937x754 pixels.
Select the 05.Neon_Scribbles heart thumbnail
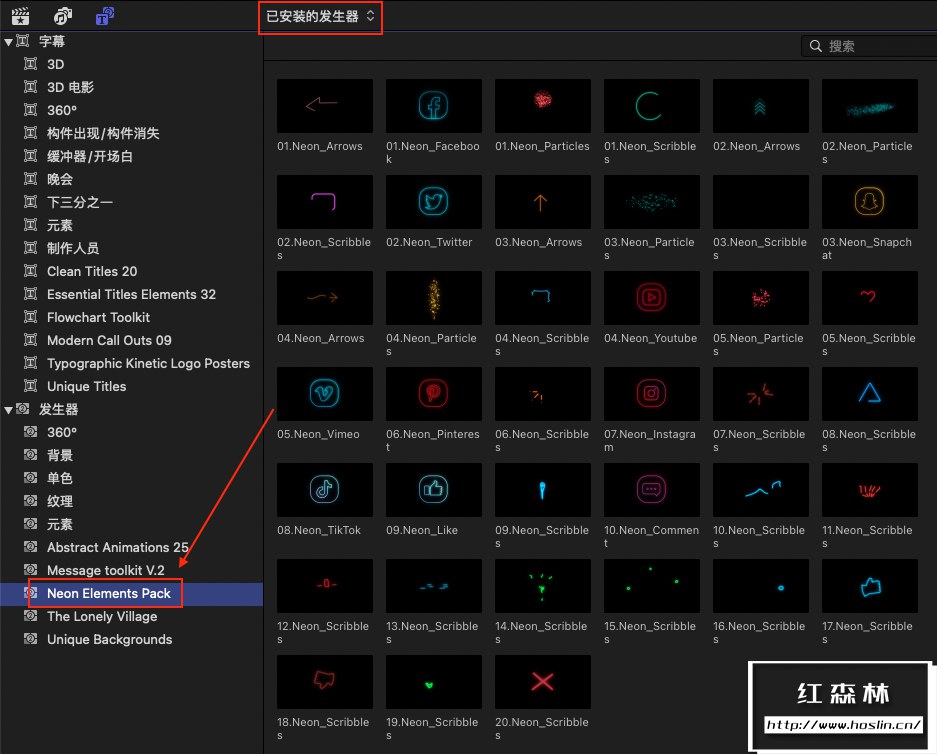[x=869, y=298]
